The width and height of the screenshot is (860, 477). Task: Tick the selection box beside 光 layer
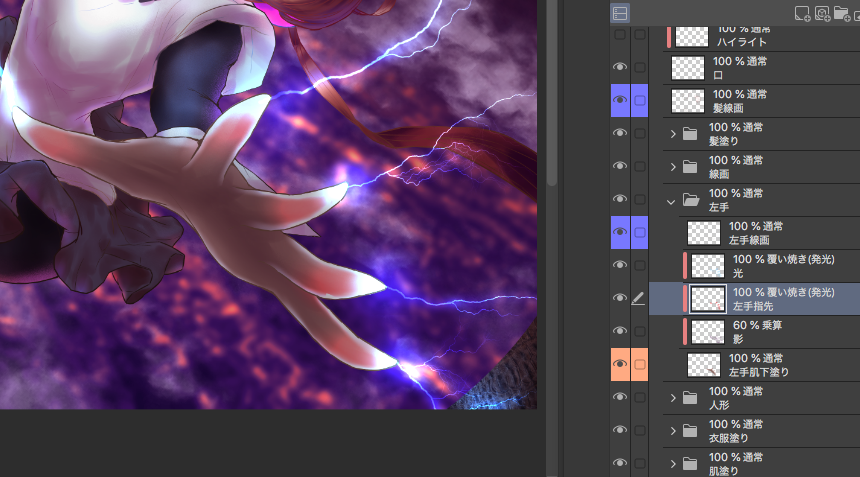[x=640, y=265]
